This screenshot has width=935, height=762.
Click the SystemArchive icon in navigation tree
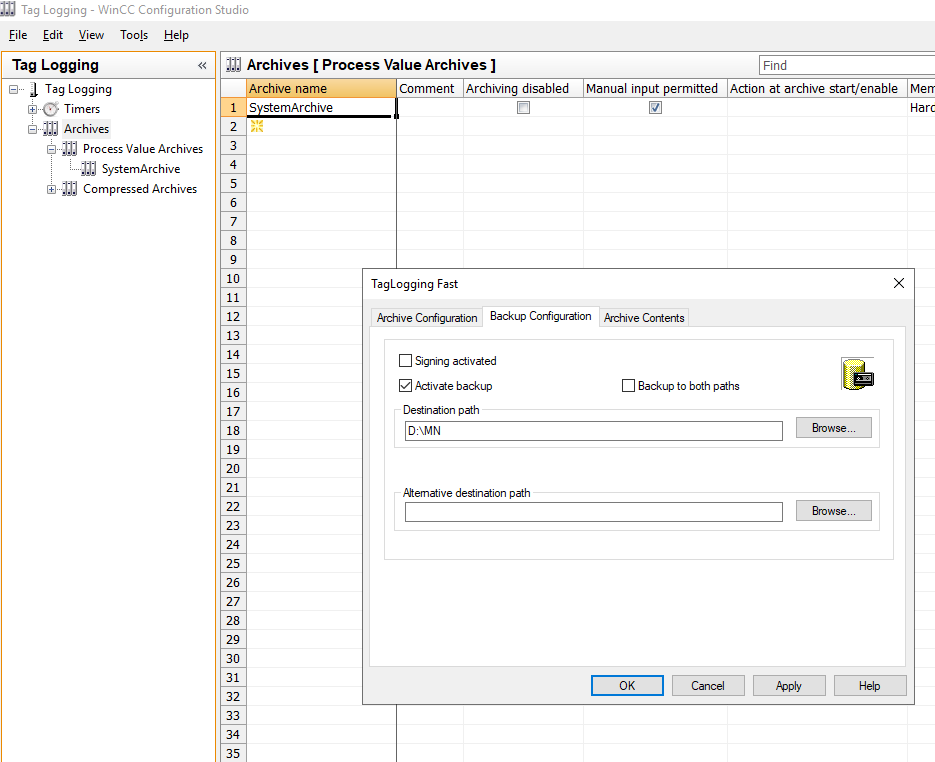click(89, 169)
